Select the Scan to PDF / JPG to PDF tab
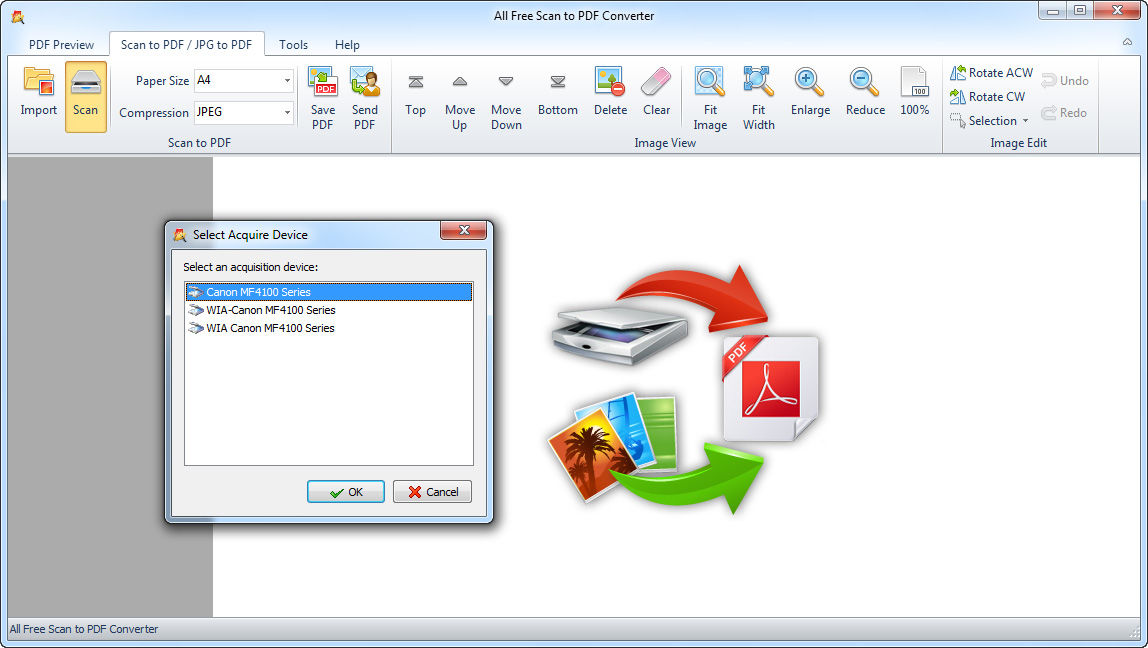1148x648 pixels. point(187,45)
